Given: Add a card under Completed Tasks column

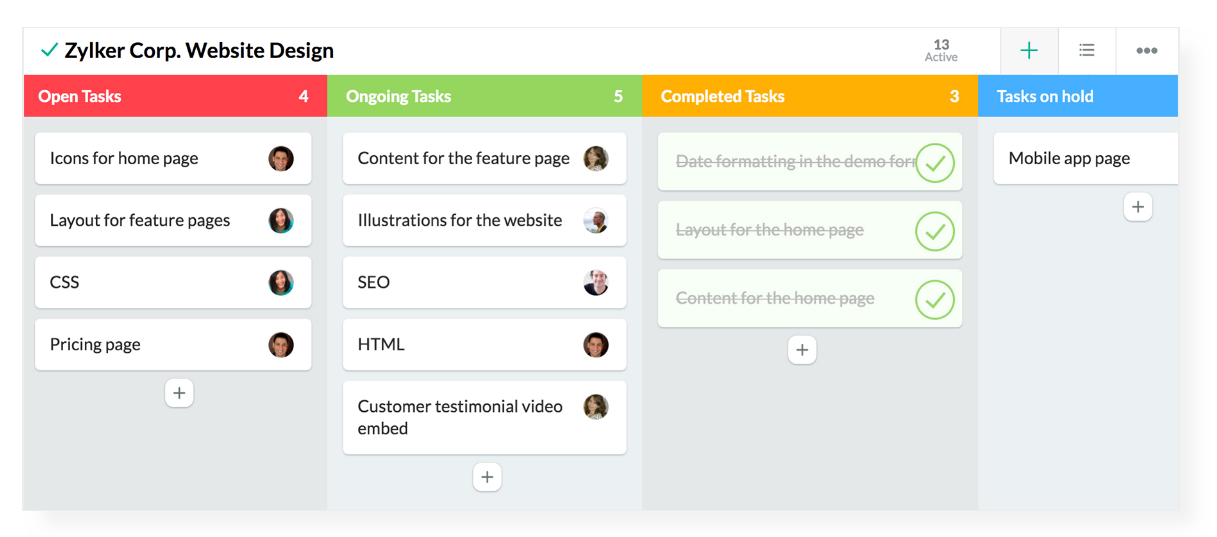Looking at the screenshot, I should pos(802,350).
